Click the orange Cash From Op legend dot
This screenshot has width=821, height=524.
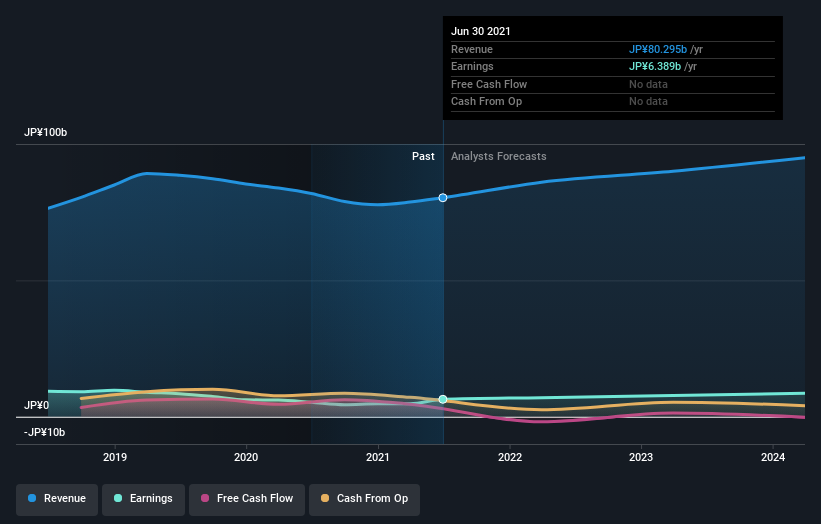[x=325, y=498]
